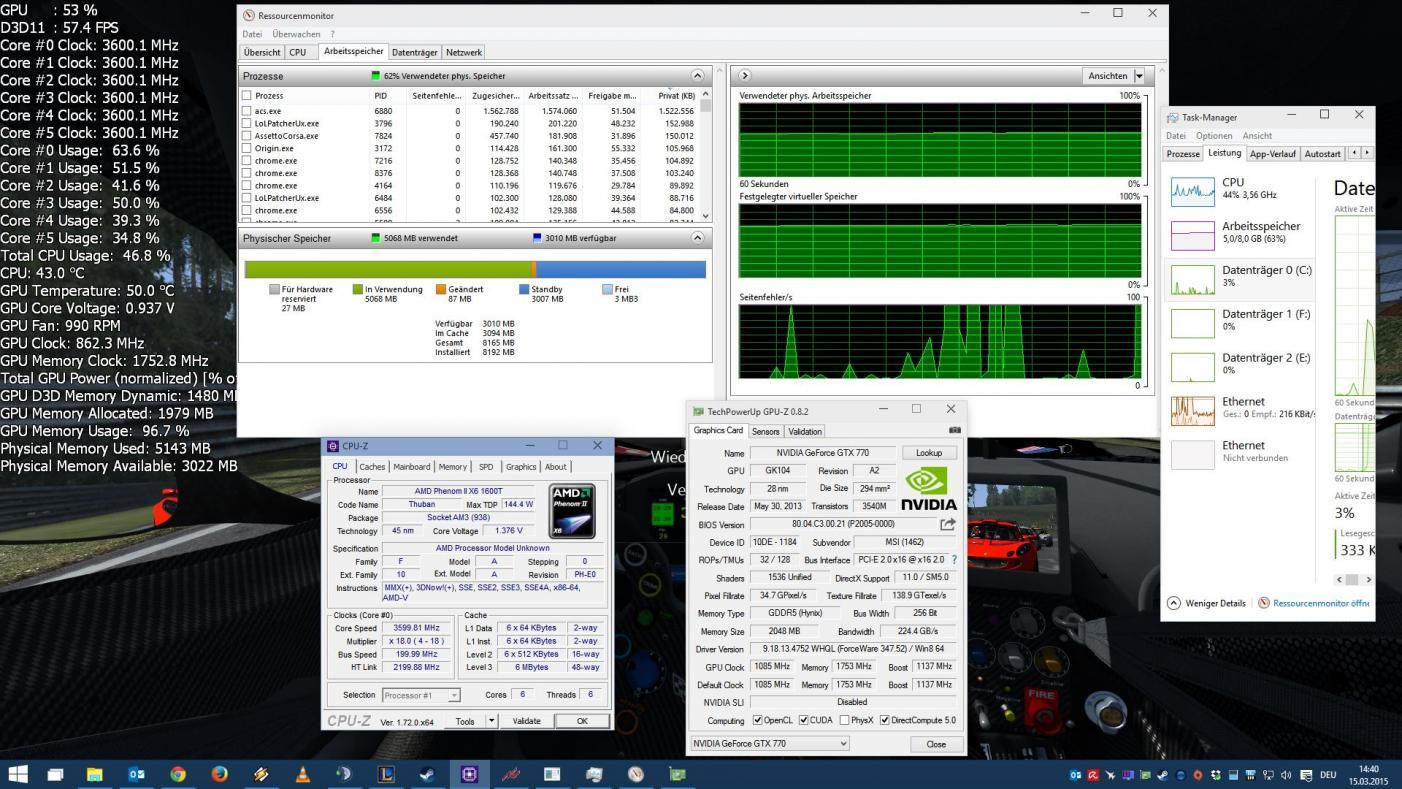The image size is (1402, 789).
Task: Open the Action Center notification icon
Action: (1306, 775)
